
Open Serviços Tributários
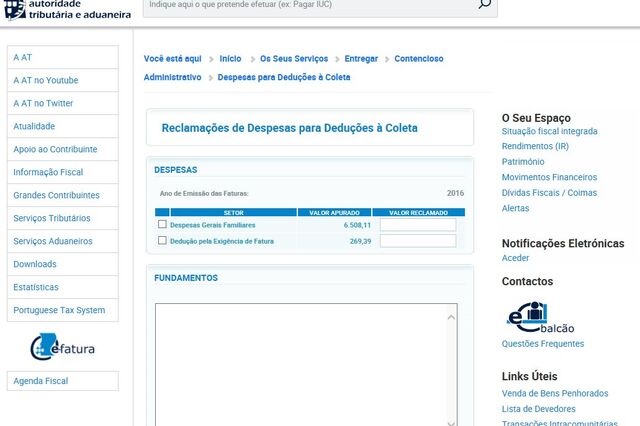(x=63, y=218)
